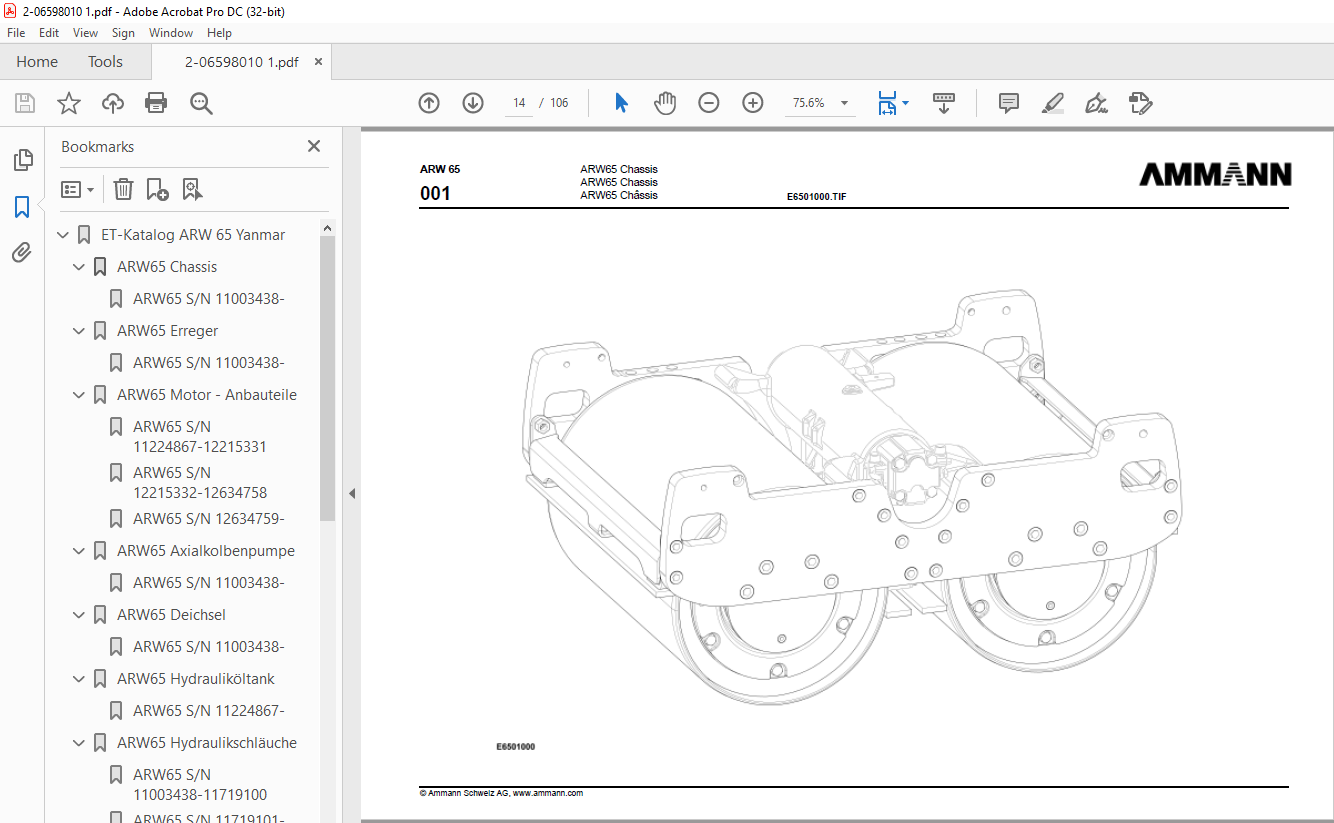Click the fit page width icon
1334x823 pixels.
point(887,103)
